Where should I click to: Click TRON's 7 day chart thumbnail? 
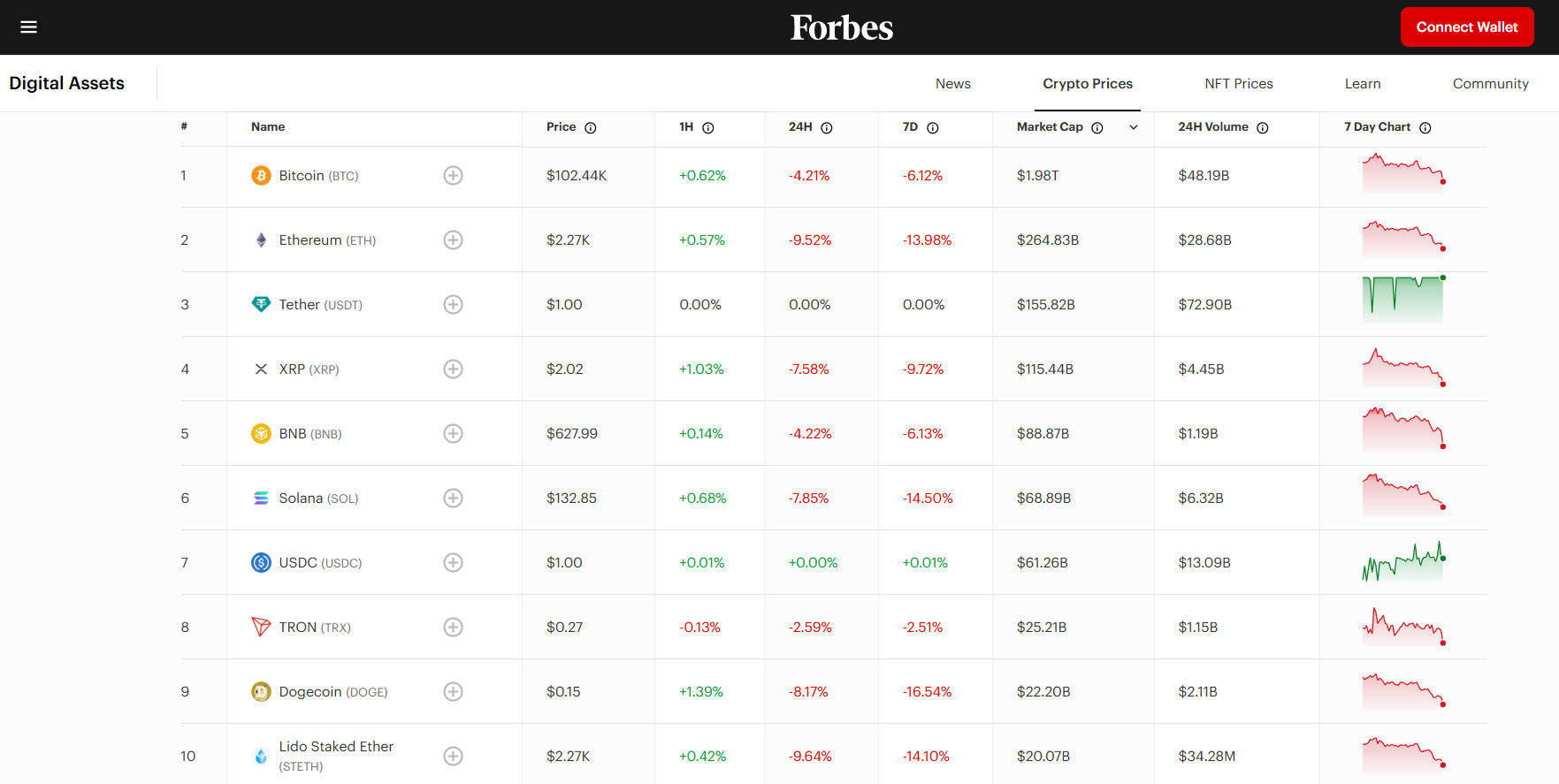[x=1403, y=627]
